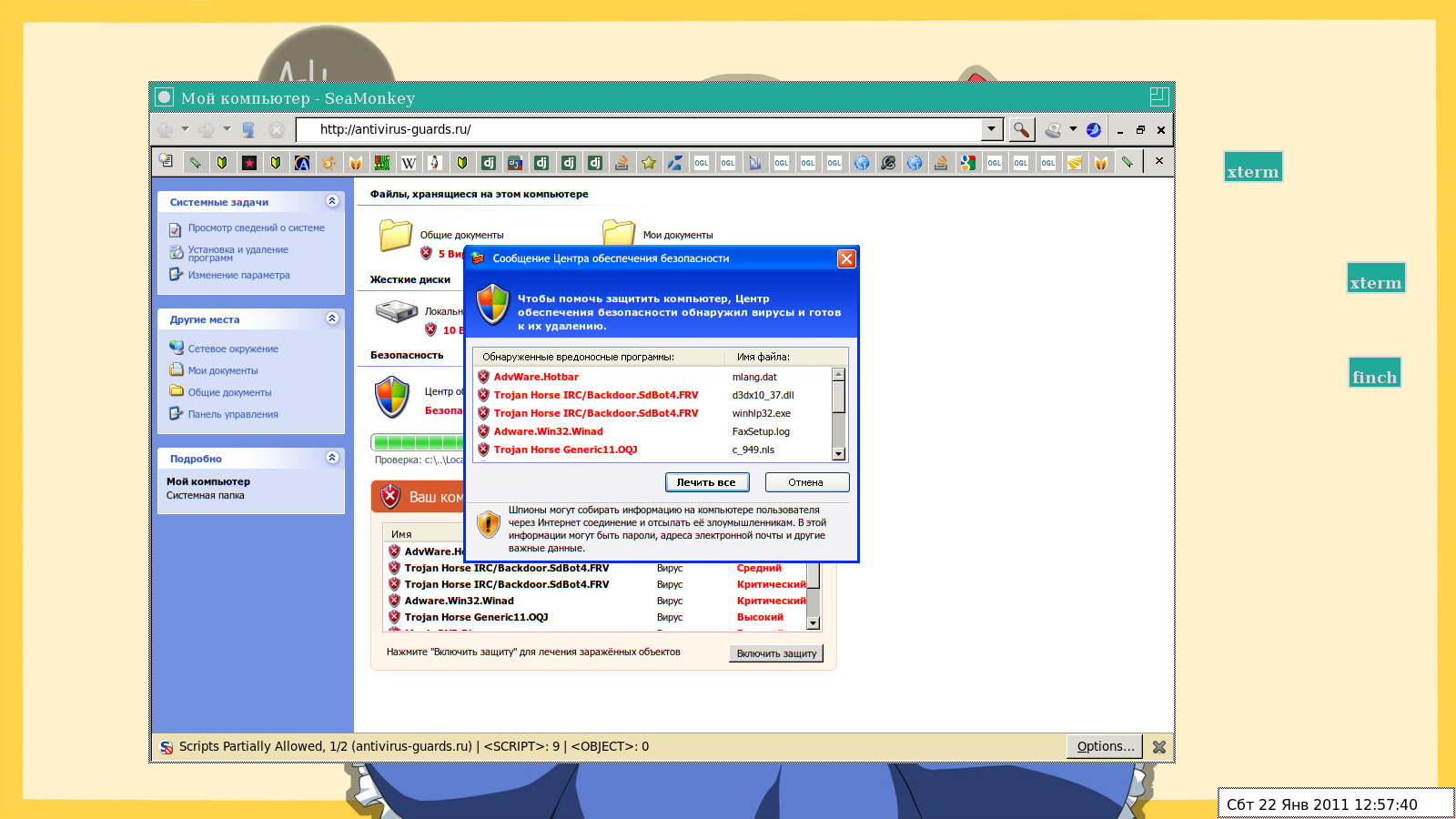Screen dimensions: 1456x819
Task: Click the NoScript icon in the status bar
Action: (167, 747)
